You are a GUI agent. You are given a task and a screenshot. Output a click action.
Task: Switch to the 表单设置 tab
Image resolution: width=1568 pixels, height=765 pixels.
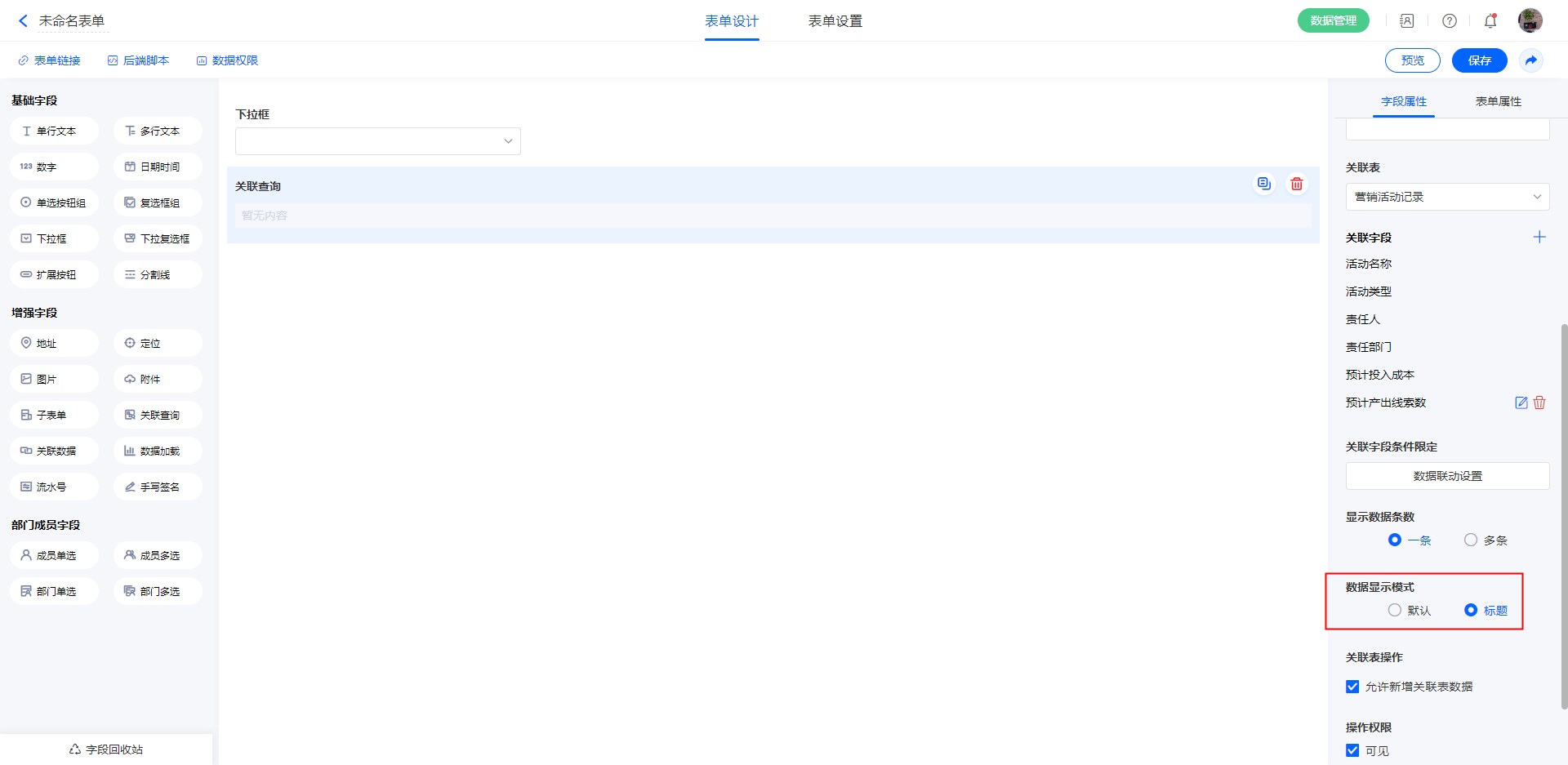click(x=835, y=21)
